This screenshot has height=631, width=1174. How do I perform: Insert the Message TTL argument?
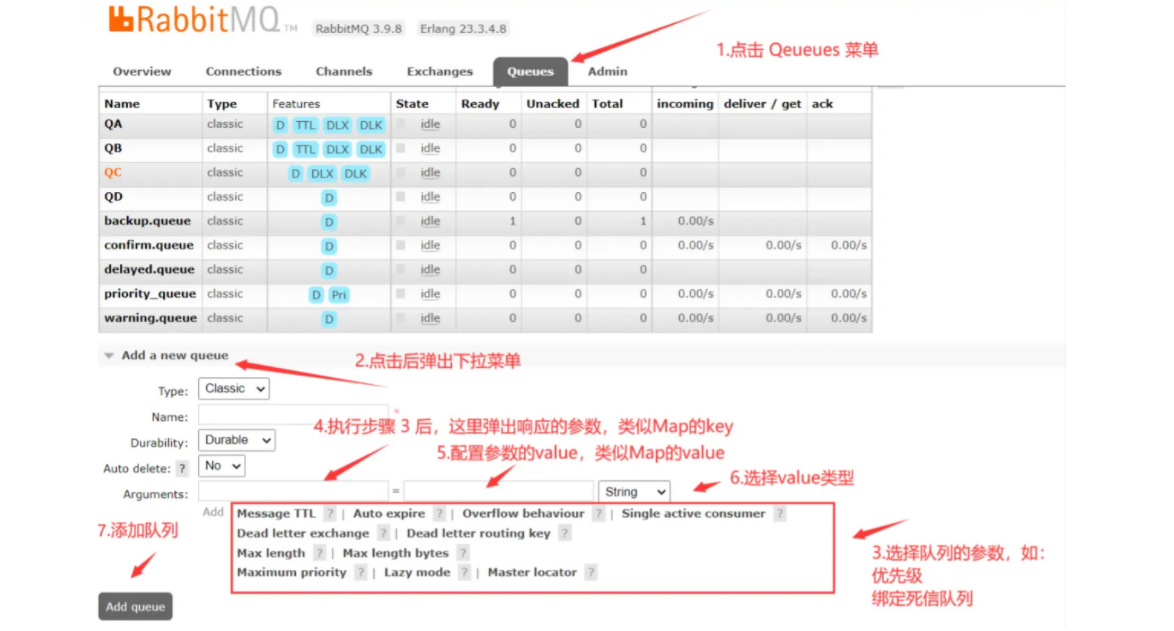tap(276, 513)
